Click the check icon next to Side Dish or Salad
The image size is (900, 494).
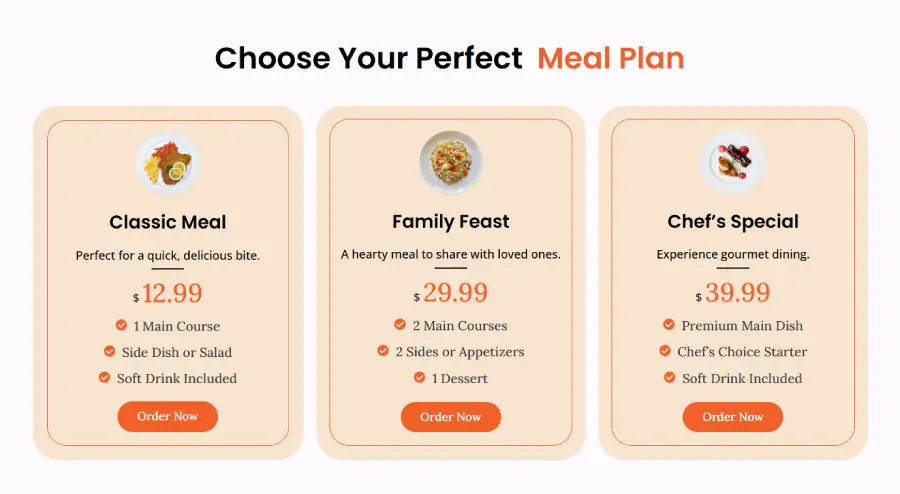coord(110,351)
